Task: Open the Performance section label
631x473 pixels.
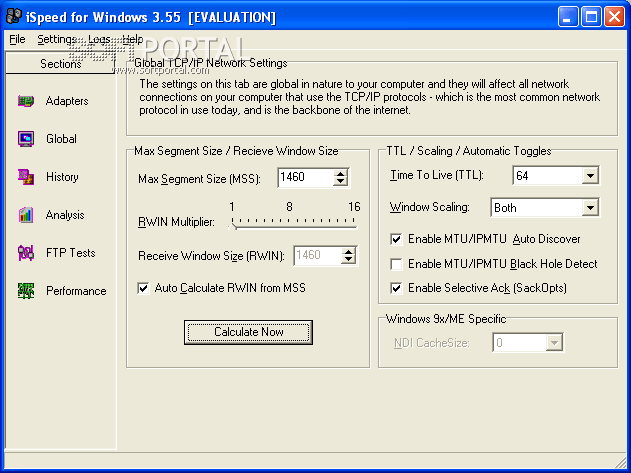Action: pos(76,291)
